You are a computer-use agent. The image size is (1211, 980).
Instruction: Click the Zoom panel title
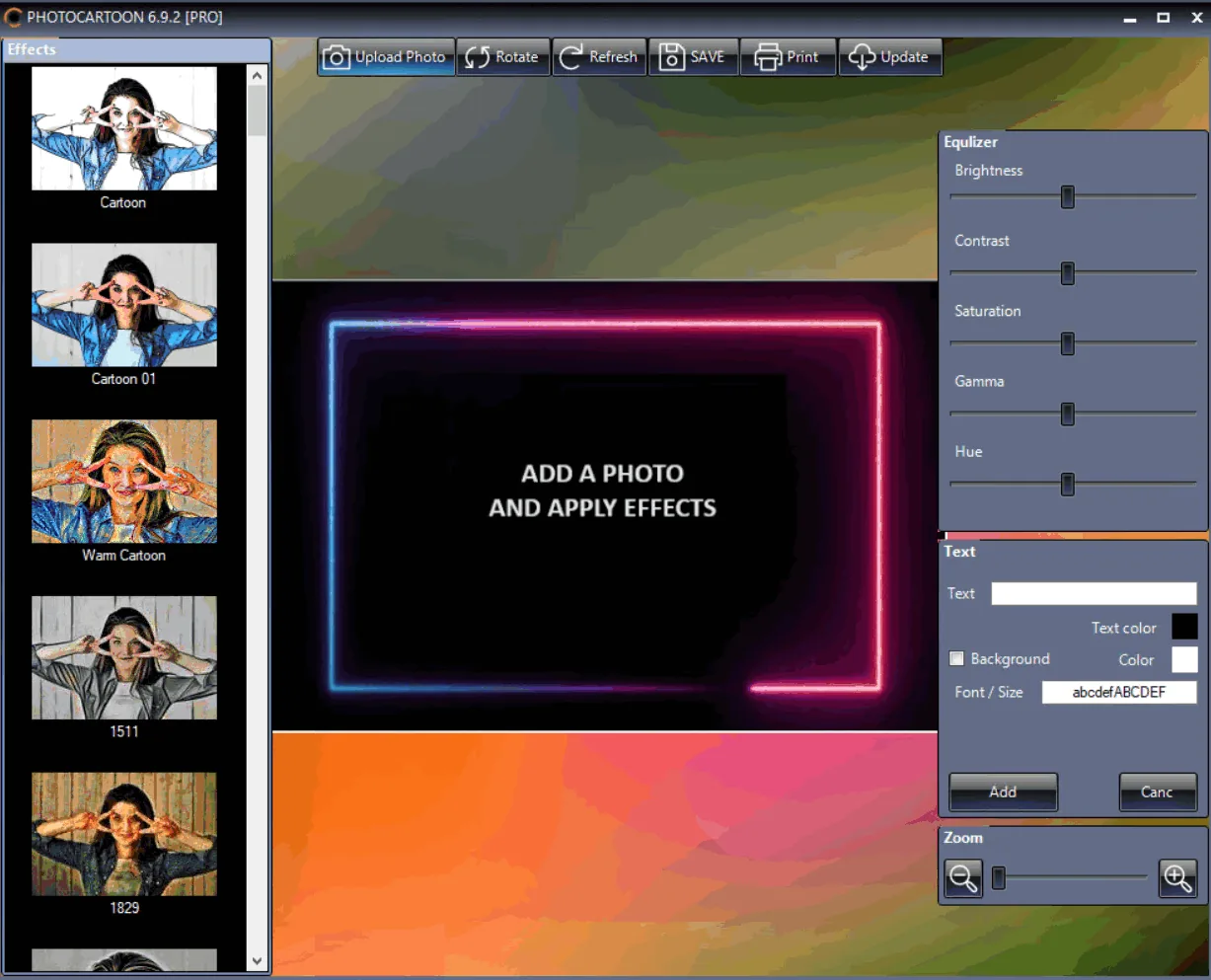click(963, 838)
